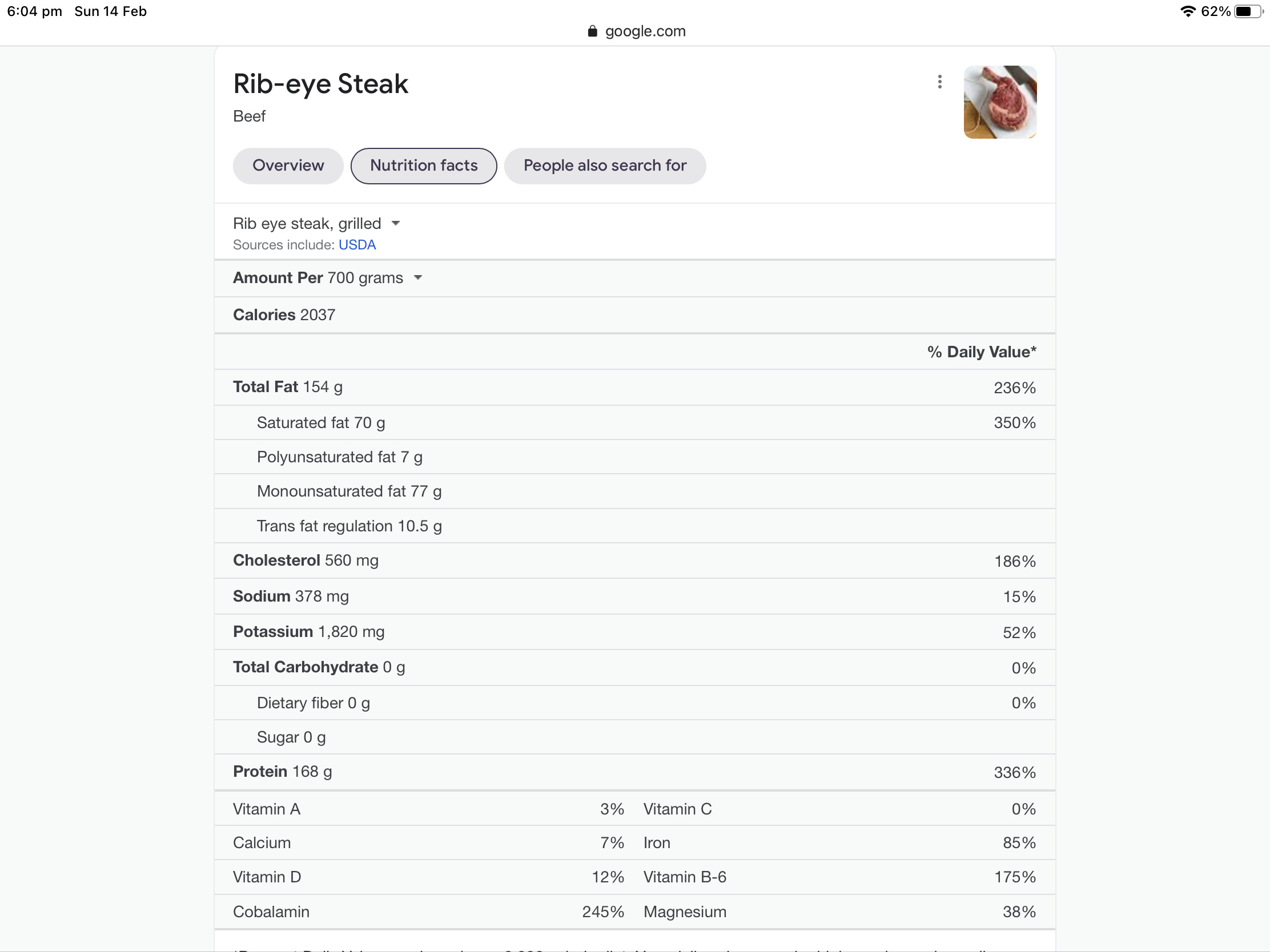Viewport: 1270px width, 952px height.
Task: Tap the battery indicator icon
Action: (x=1249, y=11)
